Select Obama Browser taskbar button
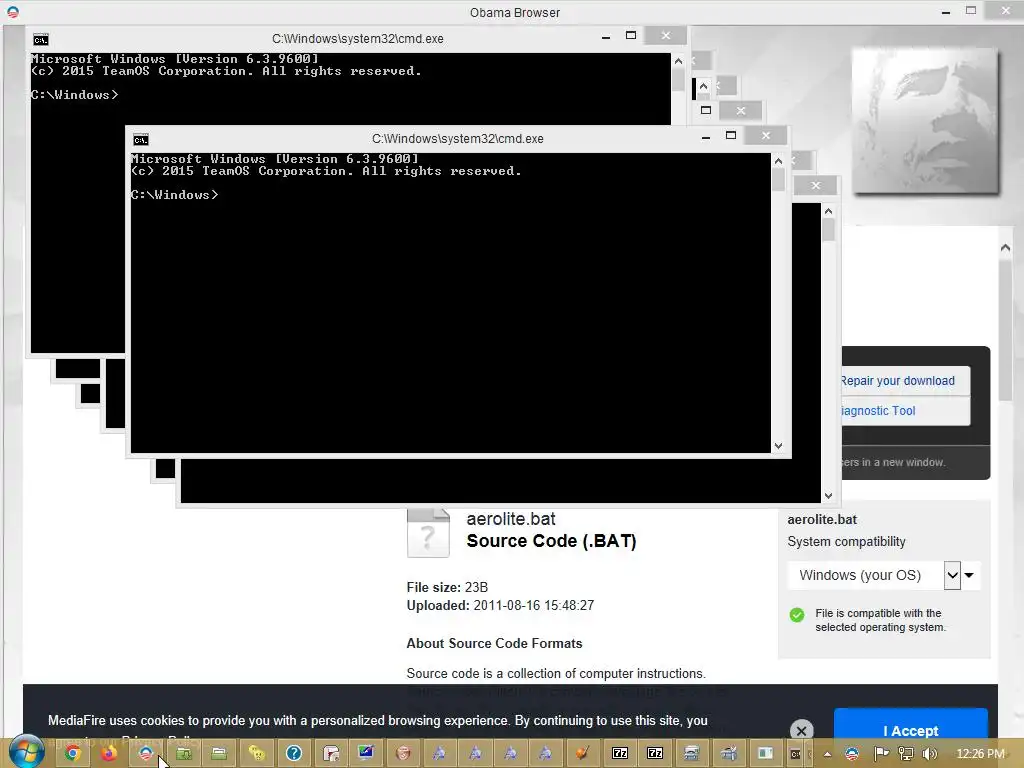This screenshot has height=768, width=1024. pyautogui.click(x=146, y=754)
